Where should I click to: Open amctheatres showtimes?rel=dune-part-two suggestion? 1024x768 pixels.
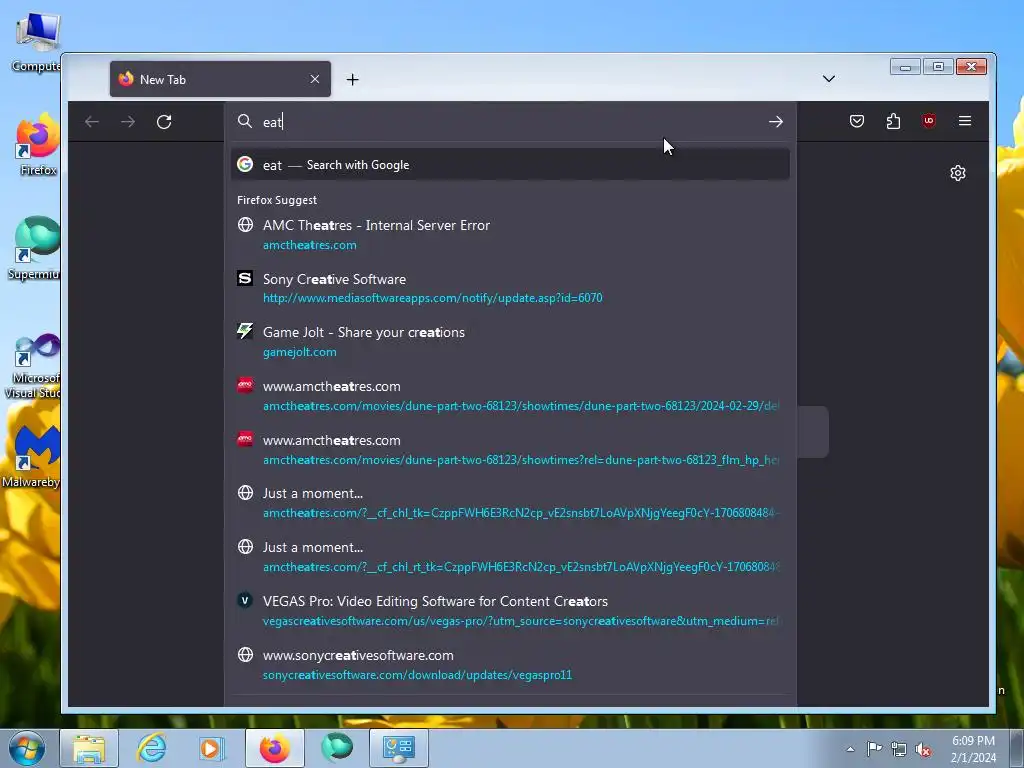tap(510, 450)
